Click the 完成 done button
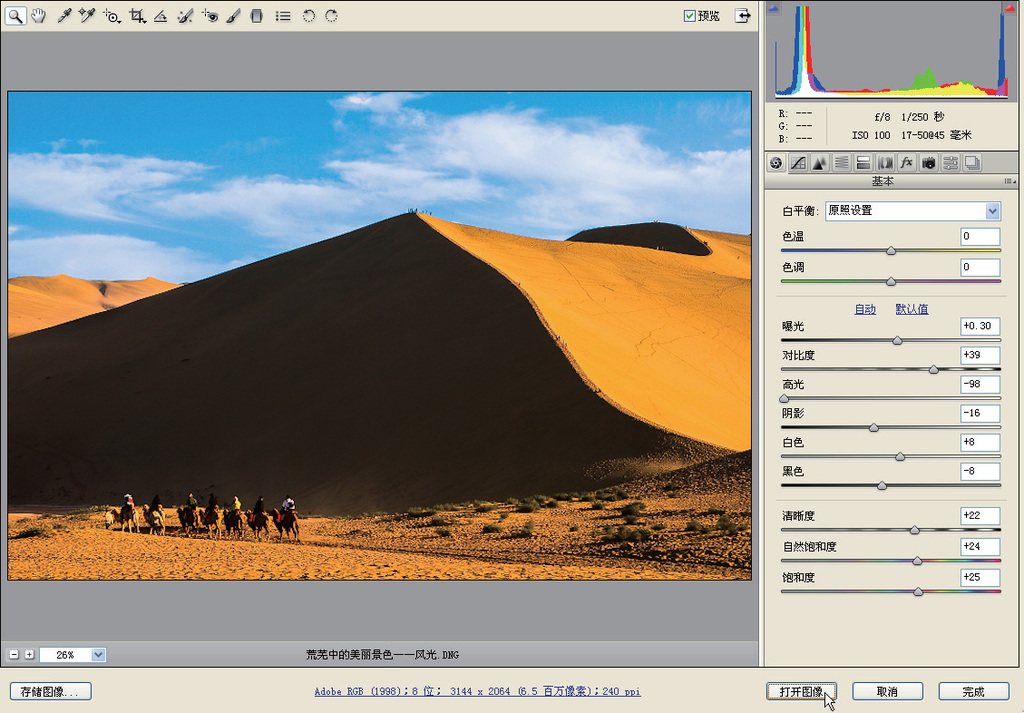Screen dimensions: 1024x713 [x=973, y=691]
